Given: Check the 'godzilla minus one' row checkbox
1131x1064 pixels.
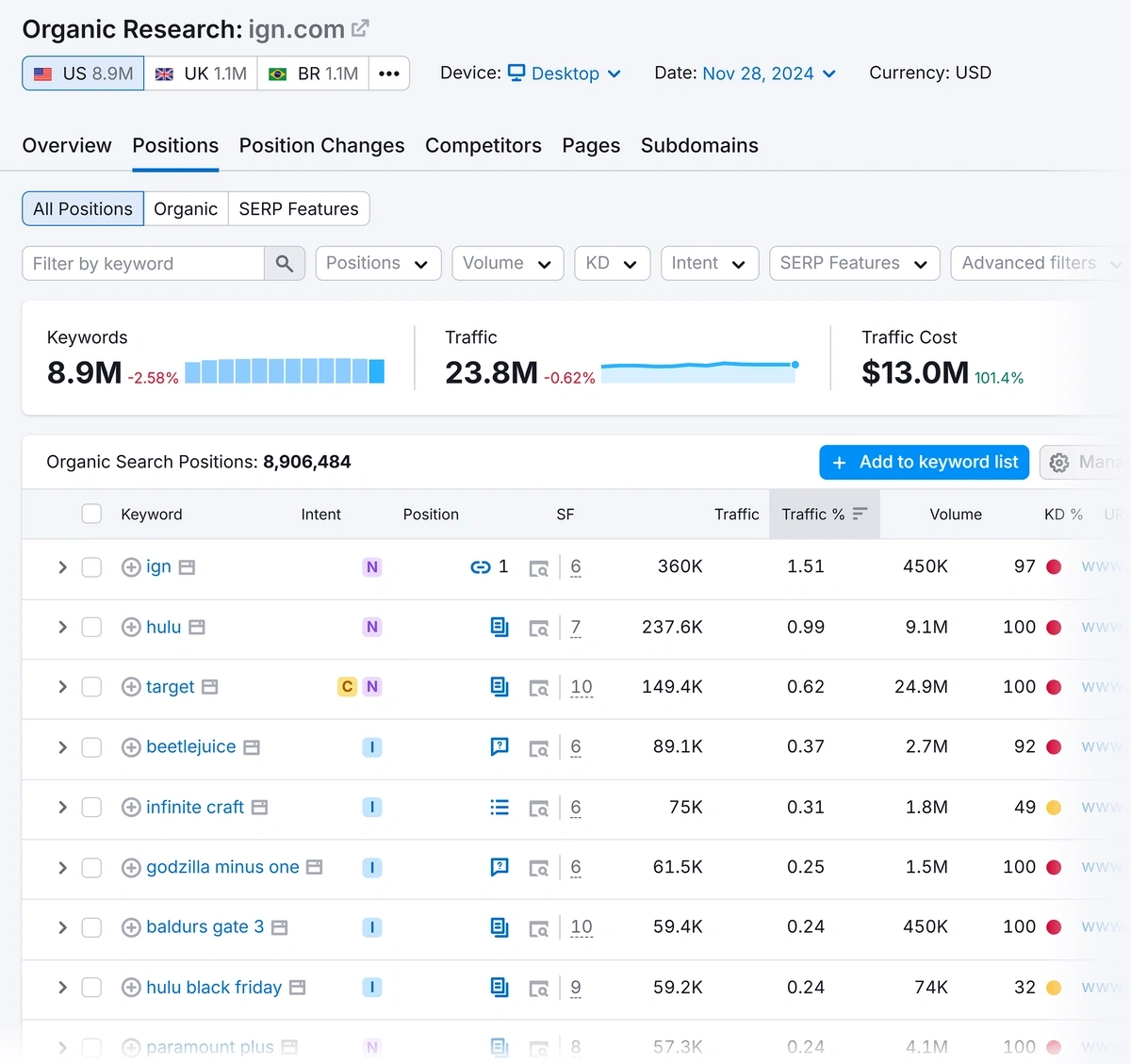Looking at the screenshot, I should [x=91, y=868].
